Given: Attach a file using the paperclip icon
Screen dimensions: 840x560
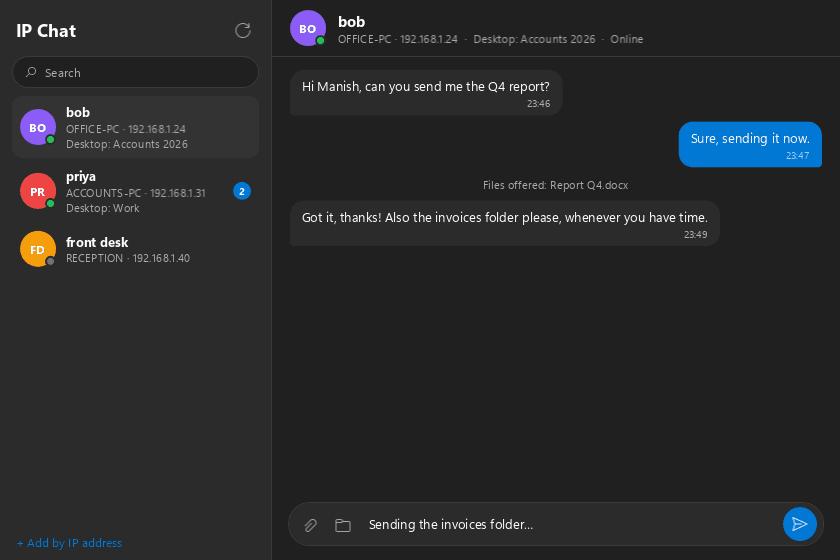Looking at the screenshot, I should pos(311,525).
